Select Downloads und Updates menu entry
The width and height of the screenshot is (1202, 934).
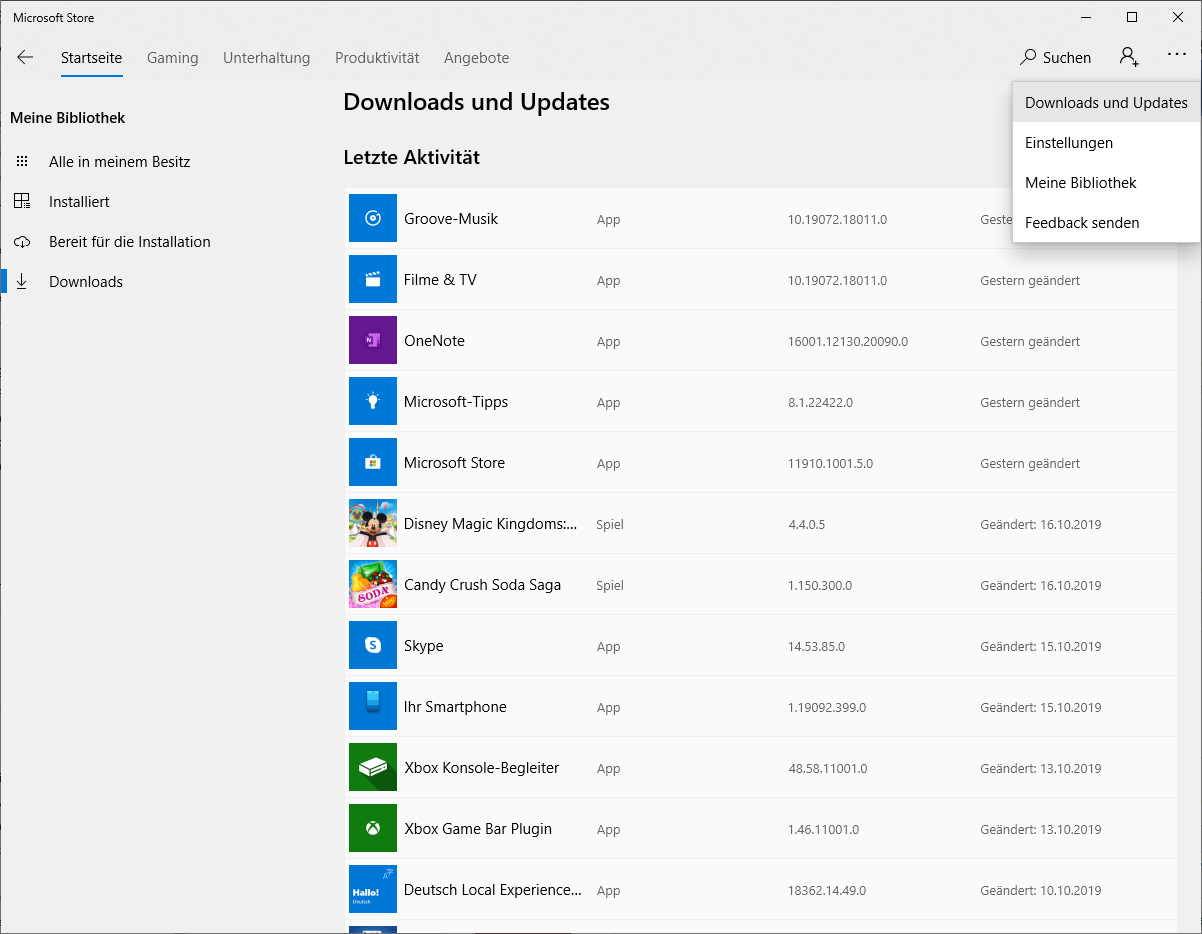click(x=1106, y=102)
